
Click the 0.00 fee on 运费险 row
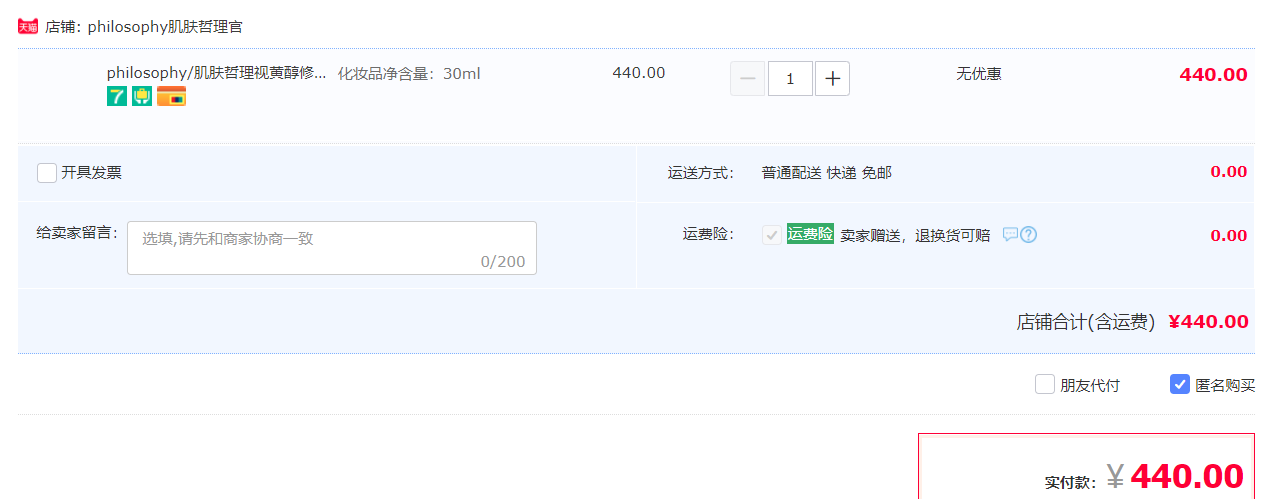pos(1229,236)
